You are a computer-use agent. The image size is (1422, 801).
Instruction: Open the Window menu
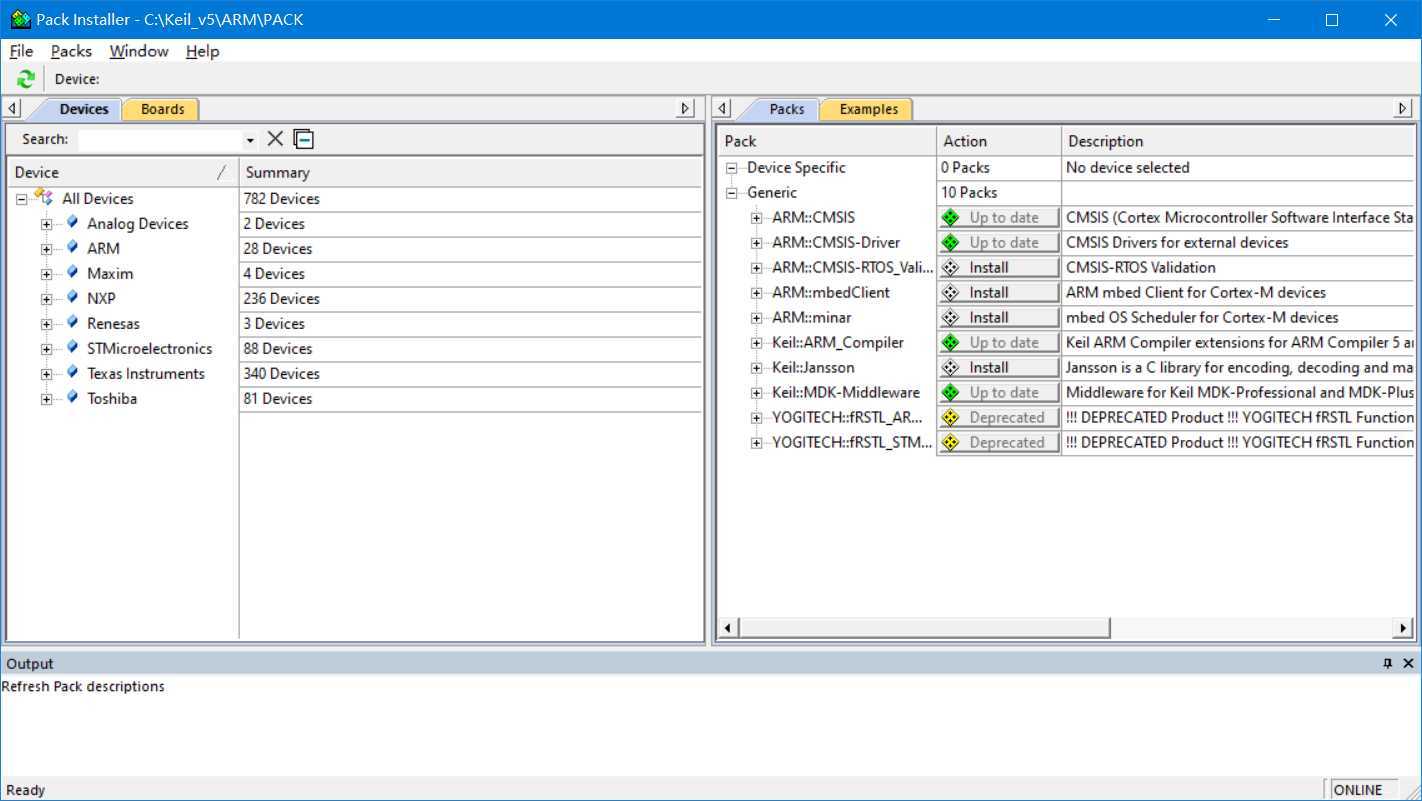pyautogui.click(x=139, y=51)
